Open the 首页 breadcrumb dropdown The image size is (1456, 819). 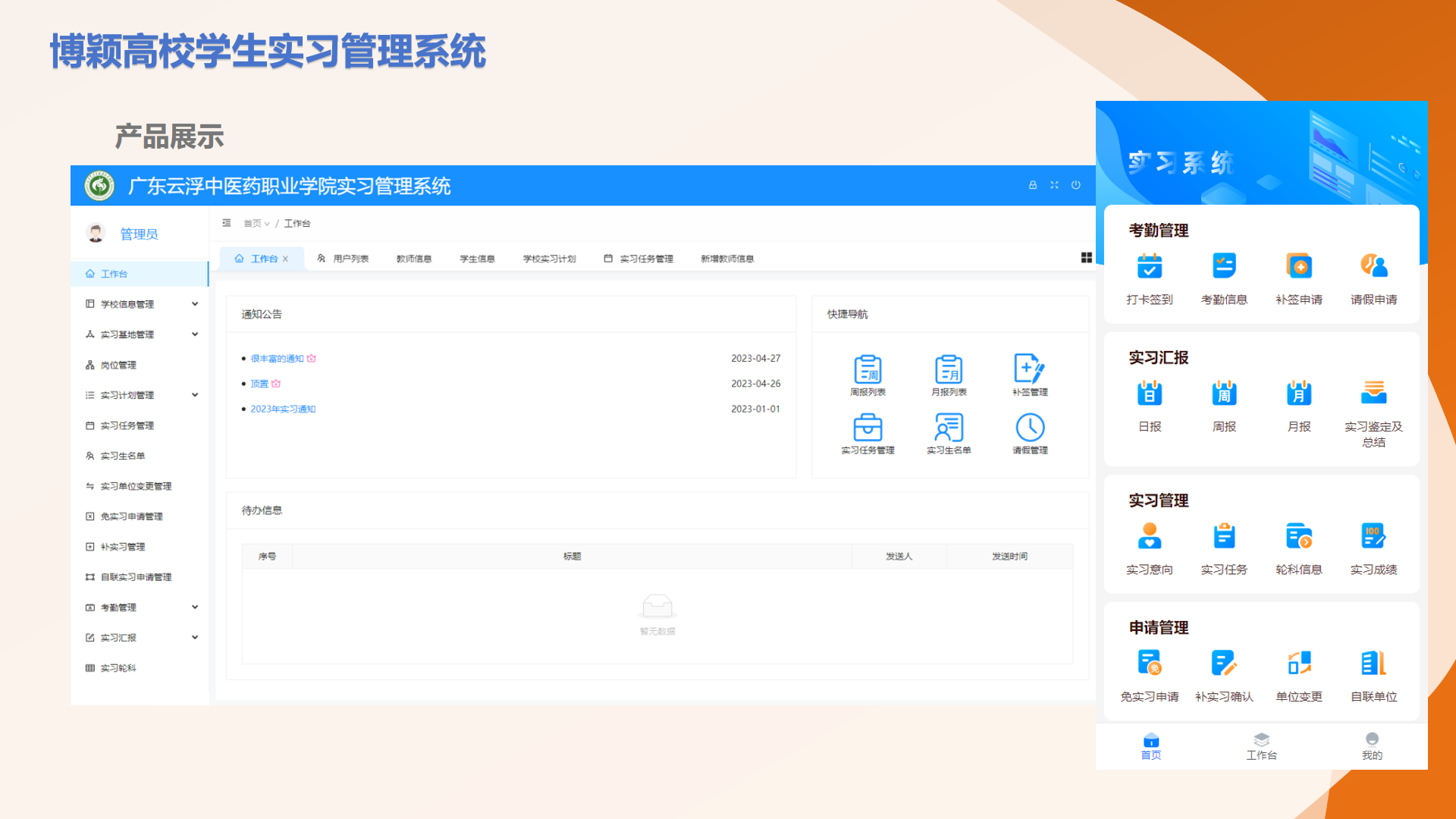coord(256,224)
